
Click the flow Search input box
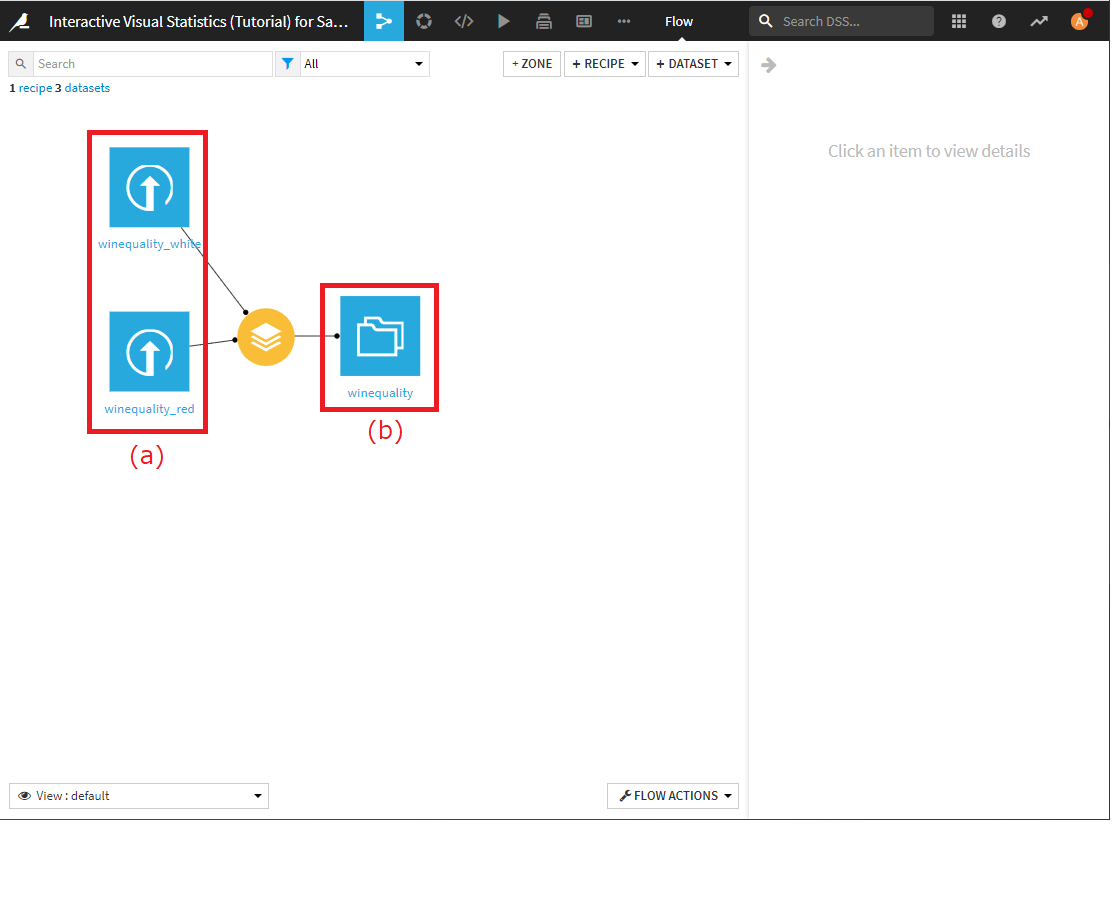(152, 64)
